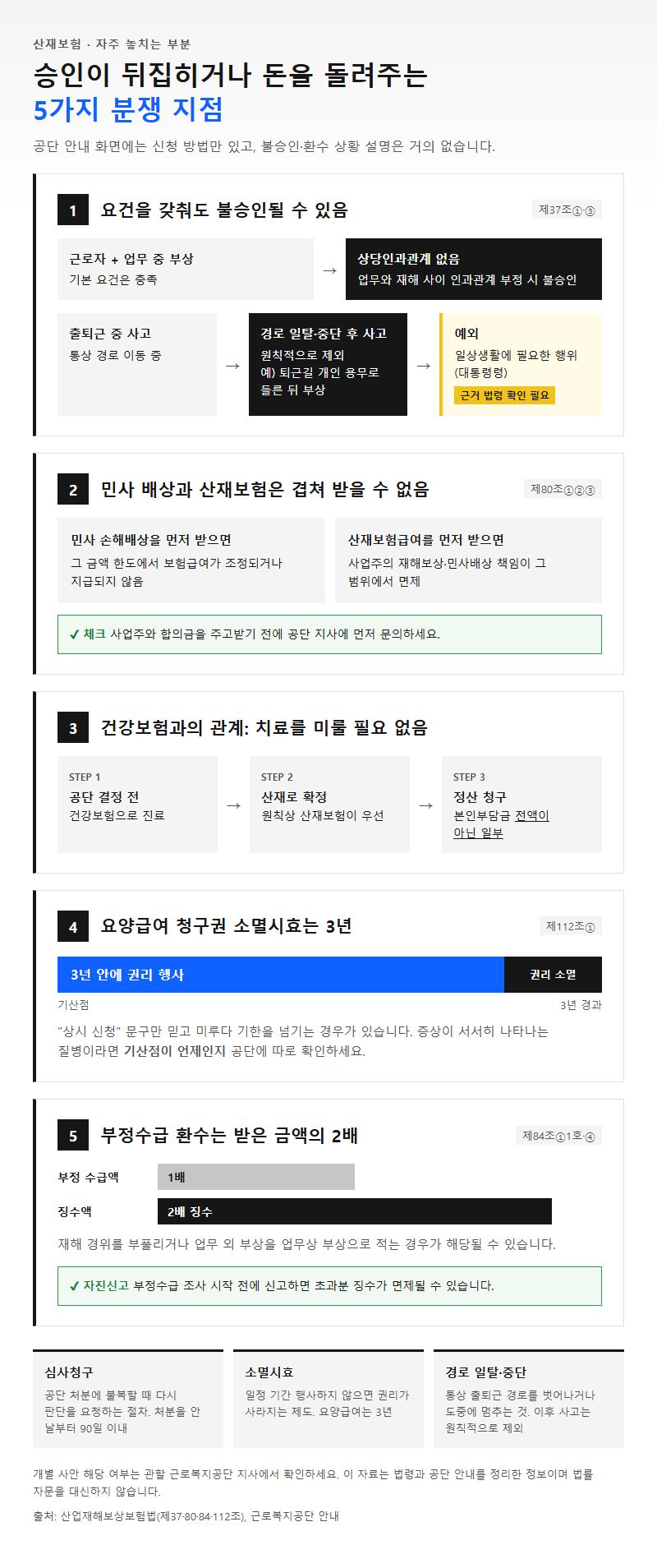The height and width of the screenshot is (1568, 657).
Task: Click the STEP 2 '산재로 확정' card
Action: [x=329, y=805]
